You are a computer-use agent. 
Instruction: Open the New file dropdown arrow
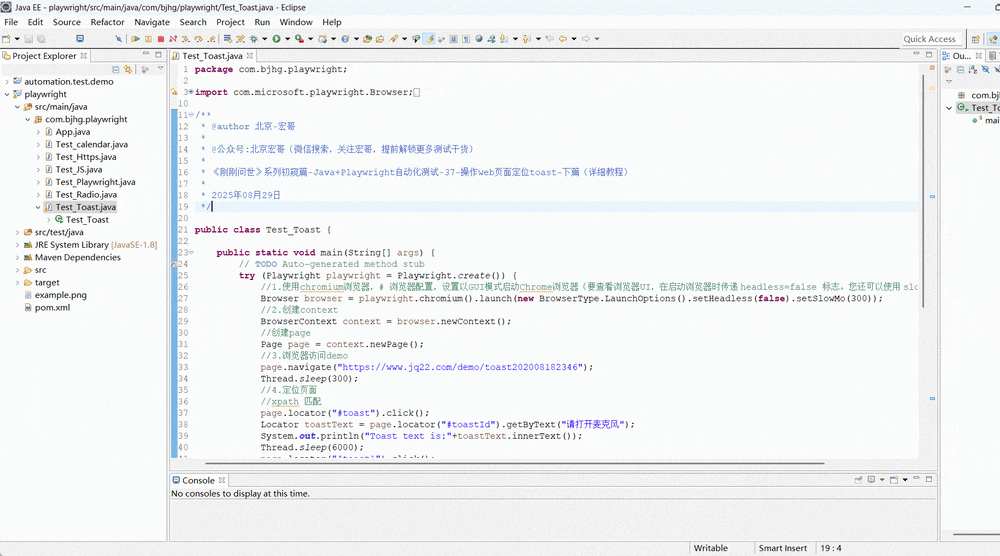point(17,38)
